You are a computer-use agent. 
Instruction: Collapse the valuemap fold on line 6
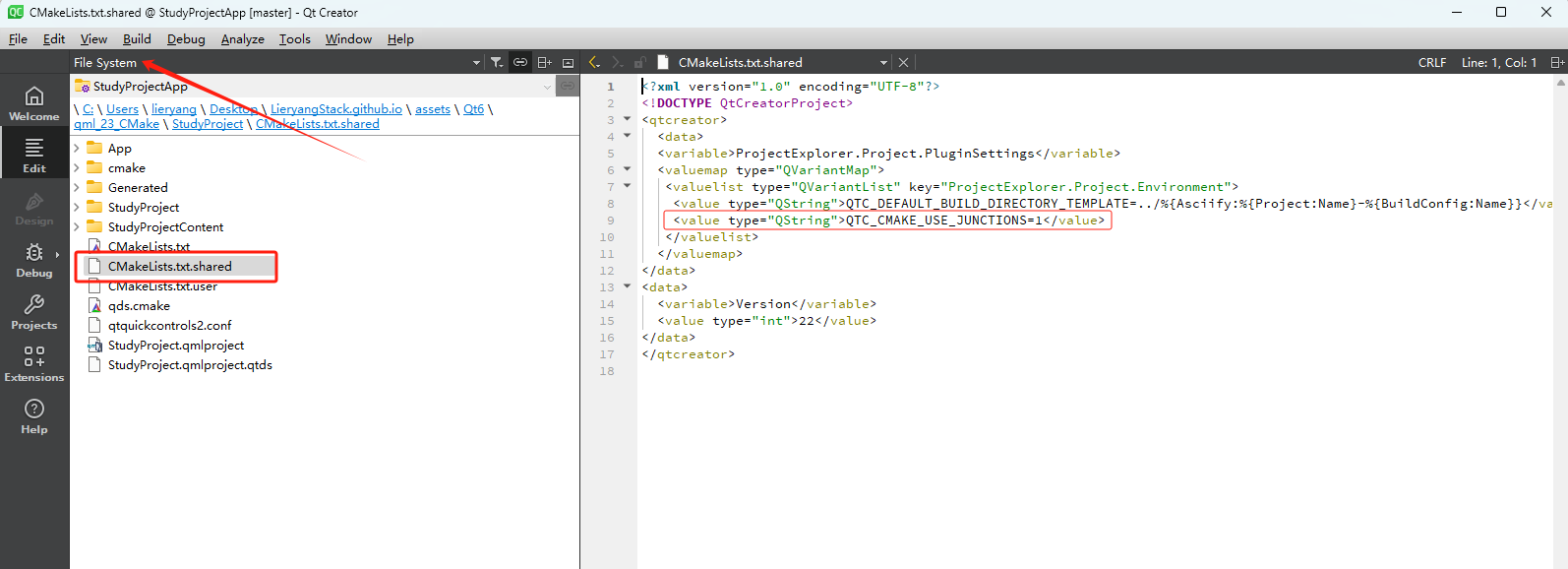click(628, 169)
